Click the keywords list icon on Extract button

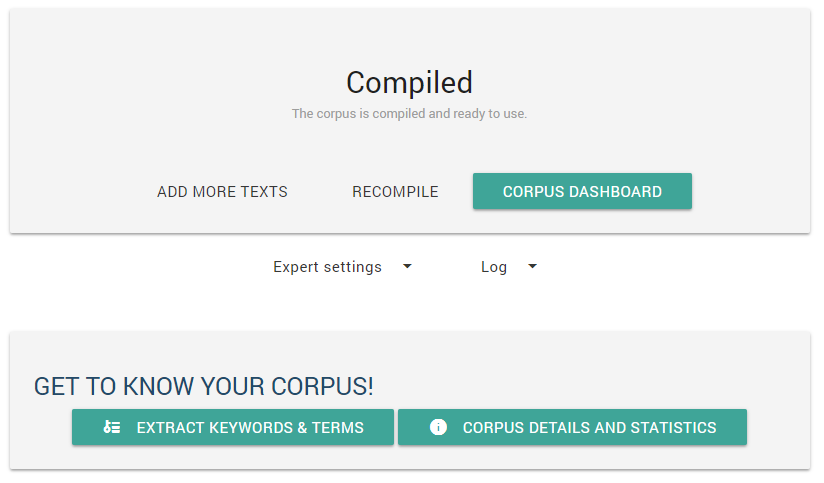112,427
